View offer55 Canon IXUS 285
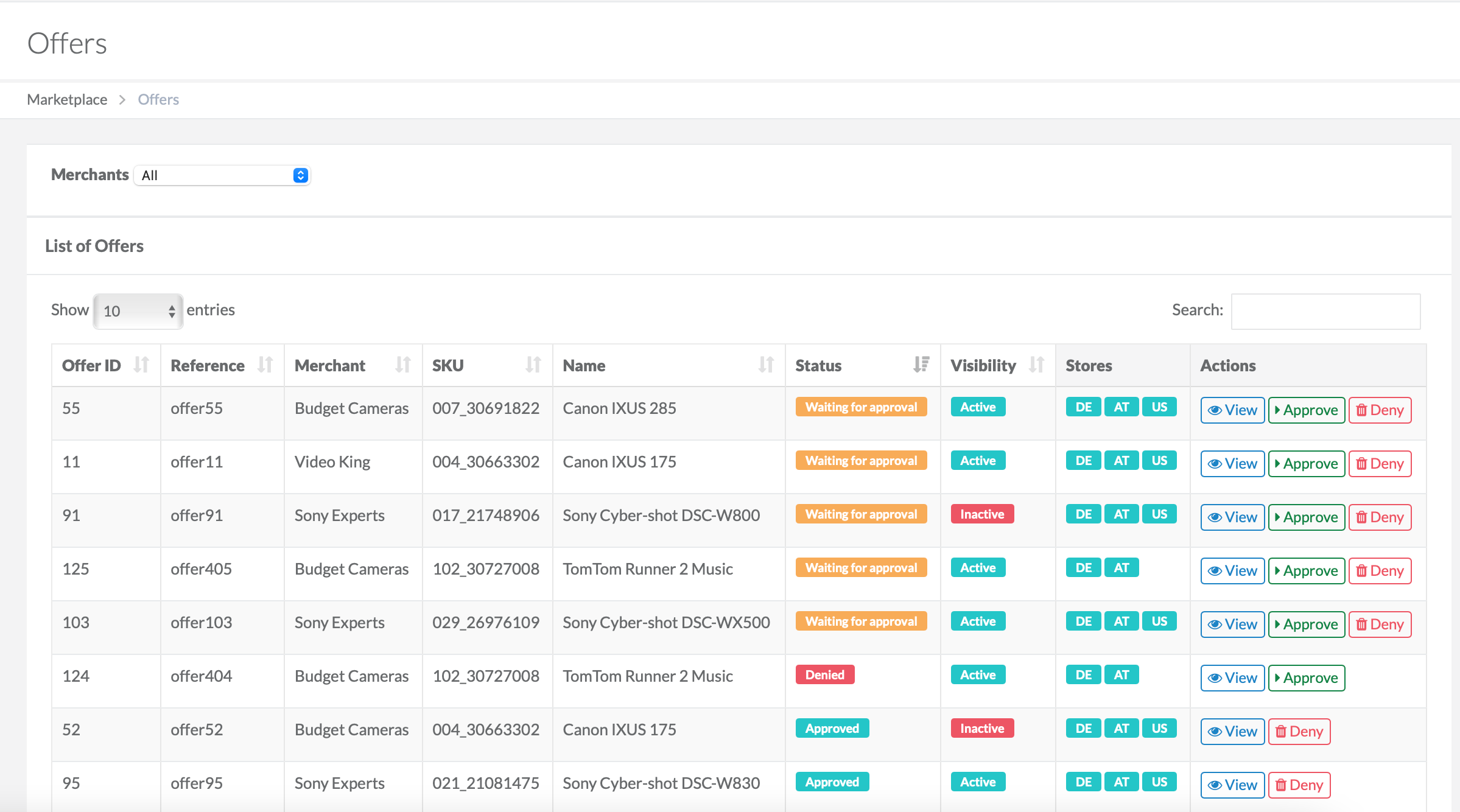 [x=1232, y=410]
